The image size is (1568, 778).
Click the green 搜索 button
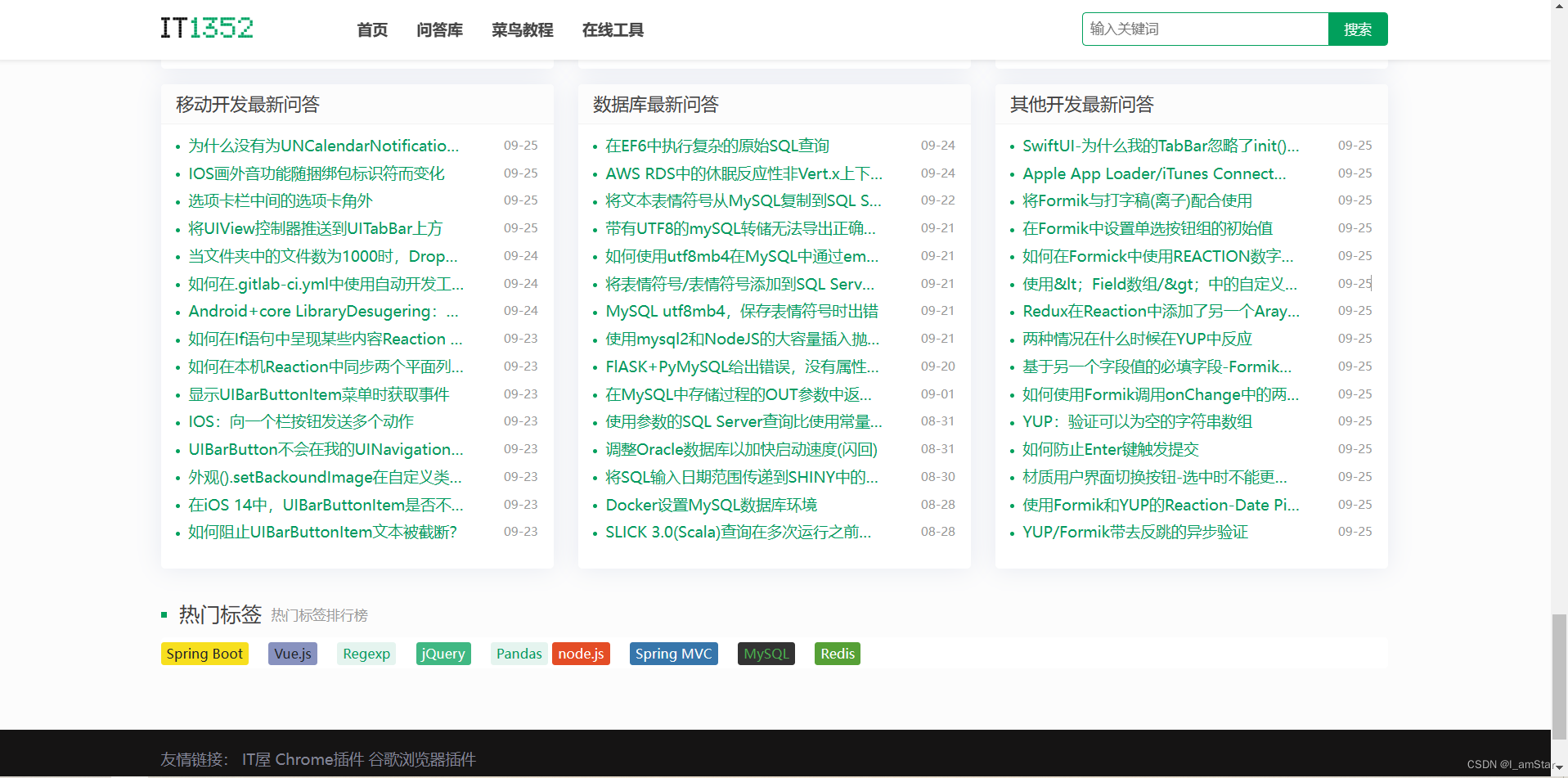coord(1358,29)
